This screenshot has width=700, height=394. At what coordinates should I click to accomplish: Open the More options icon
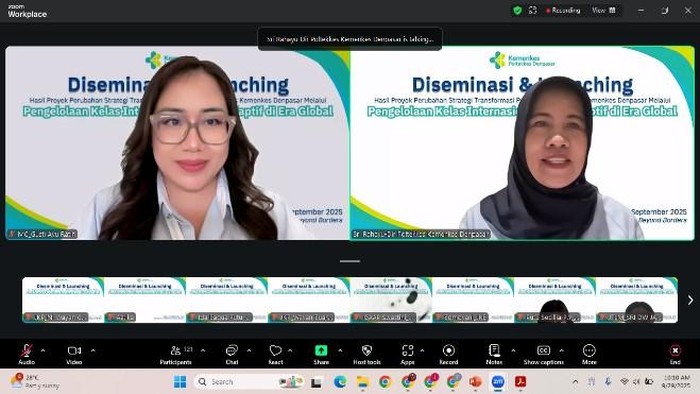[589, 351]
